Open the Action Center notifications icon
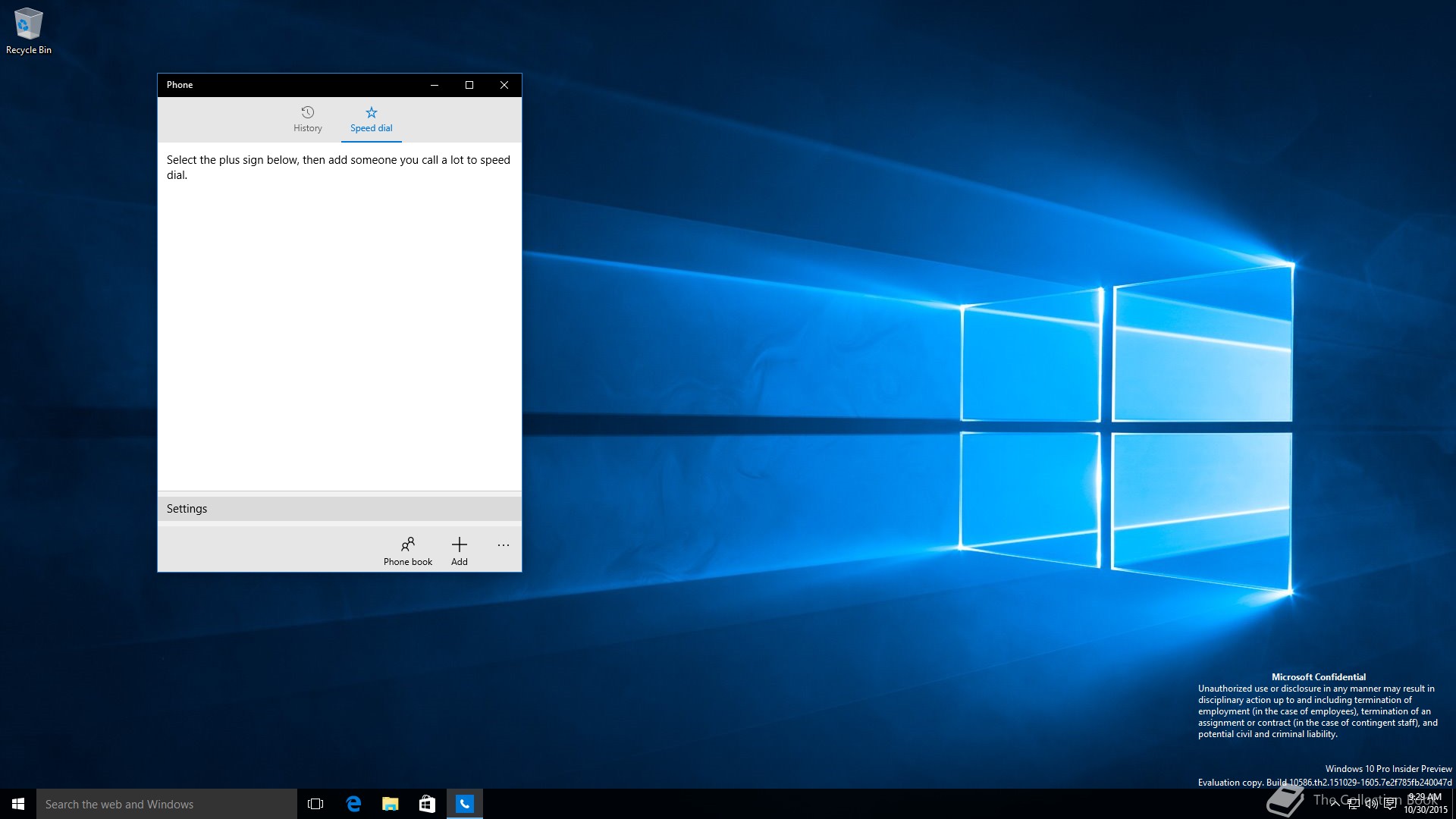Viewport: 1456px width, 819px height. pos(1390,804)
